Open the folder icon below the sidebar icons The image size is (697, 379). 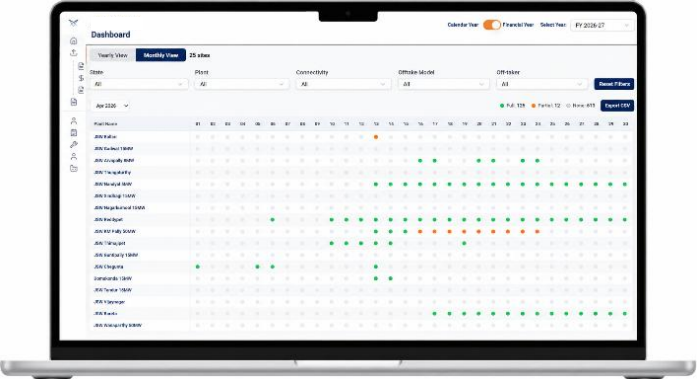tap(74, 168)
